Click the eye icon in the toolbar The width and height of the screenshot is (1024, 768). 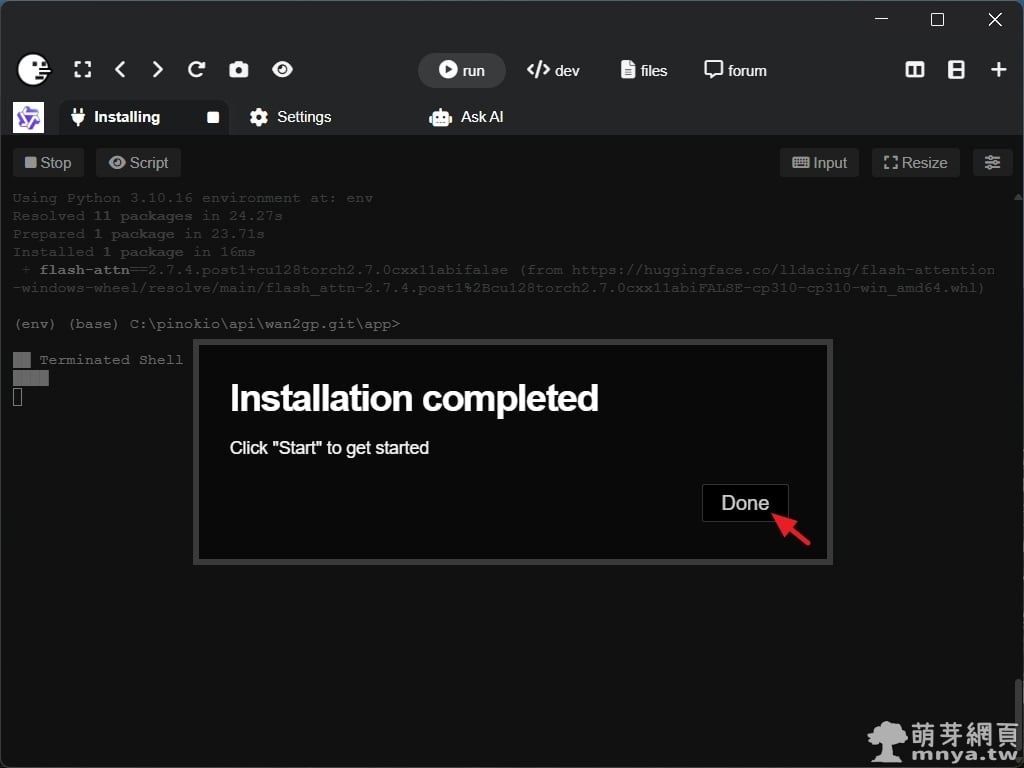(282, 70)
